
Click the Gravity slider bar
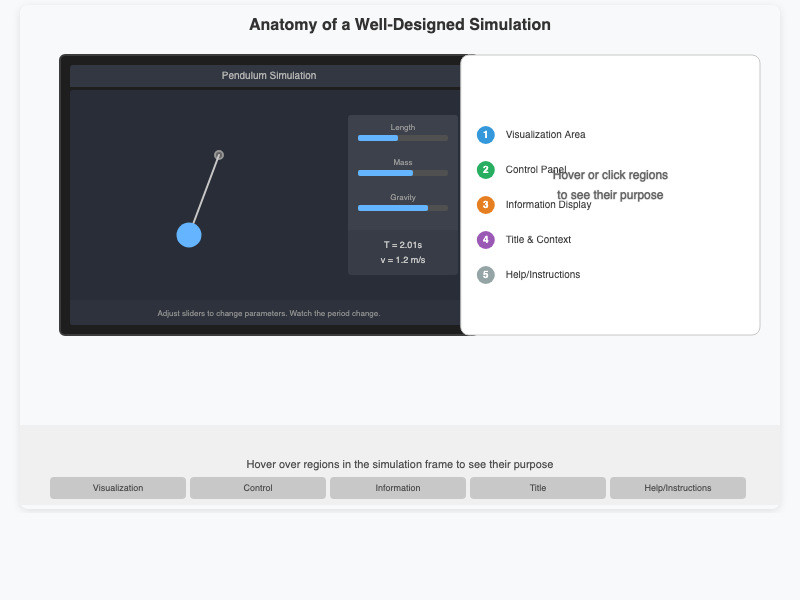(403, 208)
